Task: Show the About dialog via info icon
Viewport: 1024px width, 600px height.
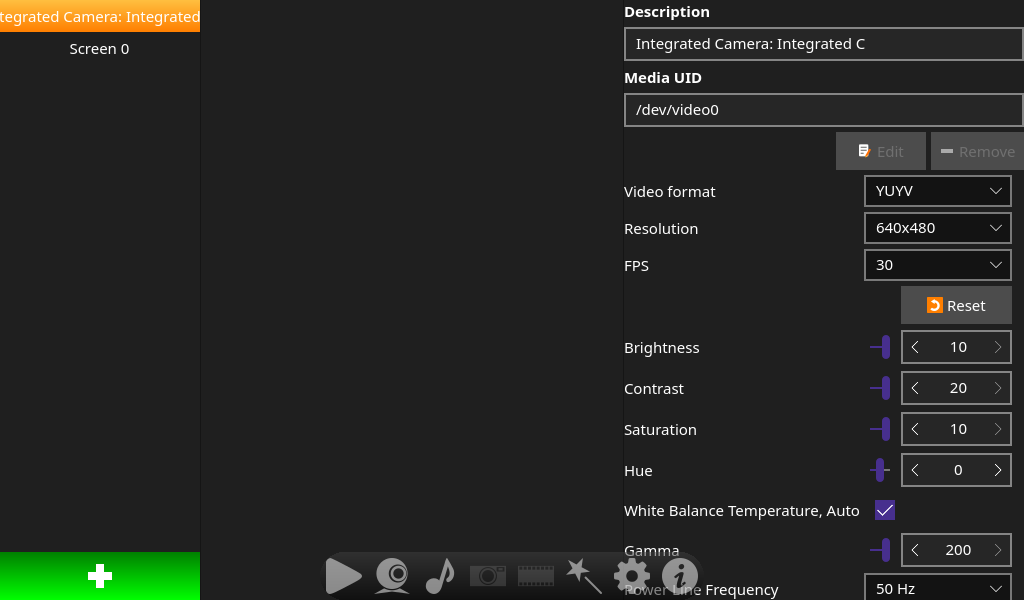Action: (679, 575)
